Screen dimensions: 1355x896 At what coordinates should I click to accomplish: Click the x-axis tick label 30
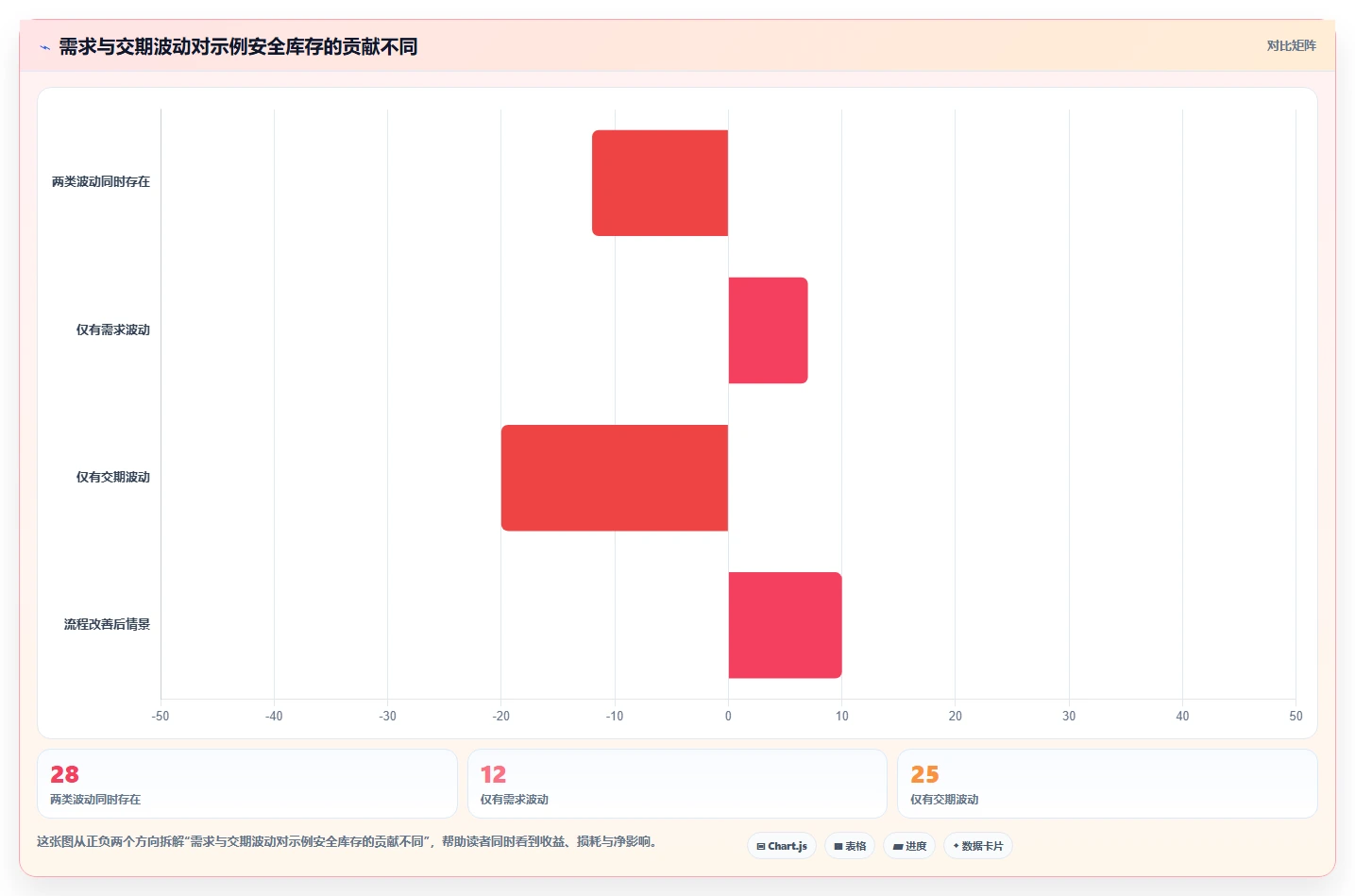point(1069,717)
